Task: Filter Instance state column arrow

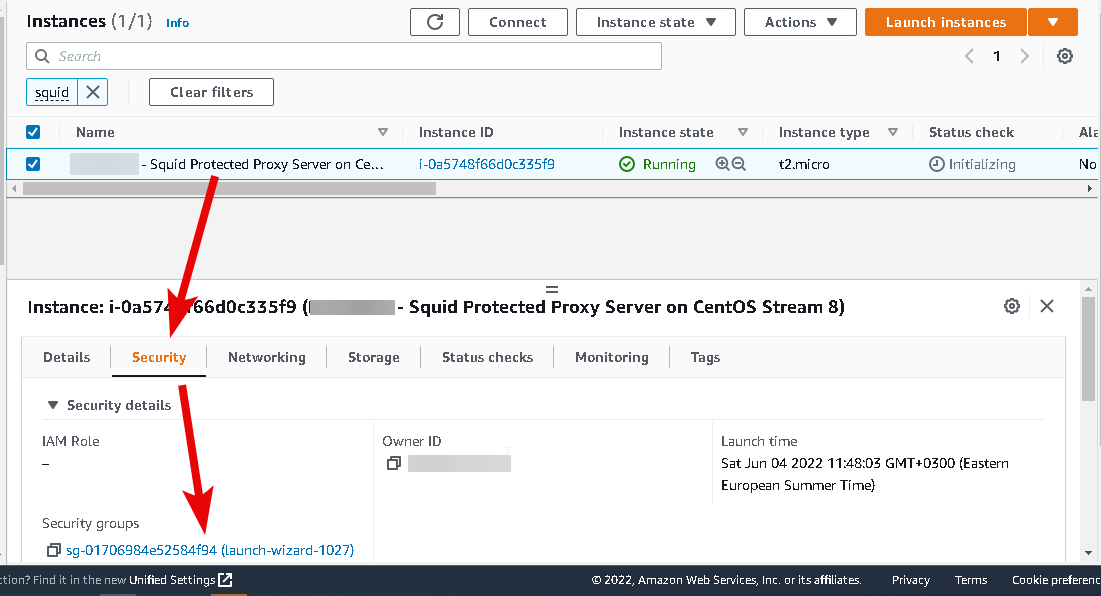Action: point(743,132)
